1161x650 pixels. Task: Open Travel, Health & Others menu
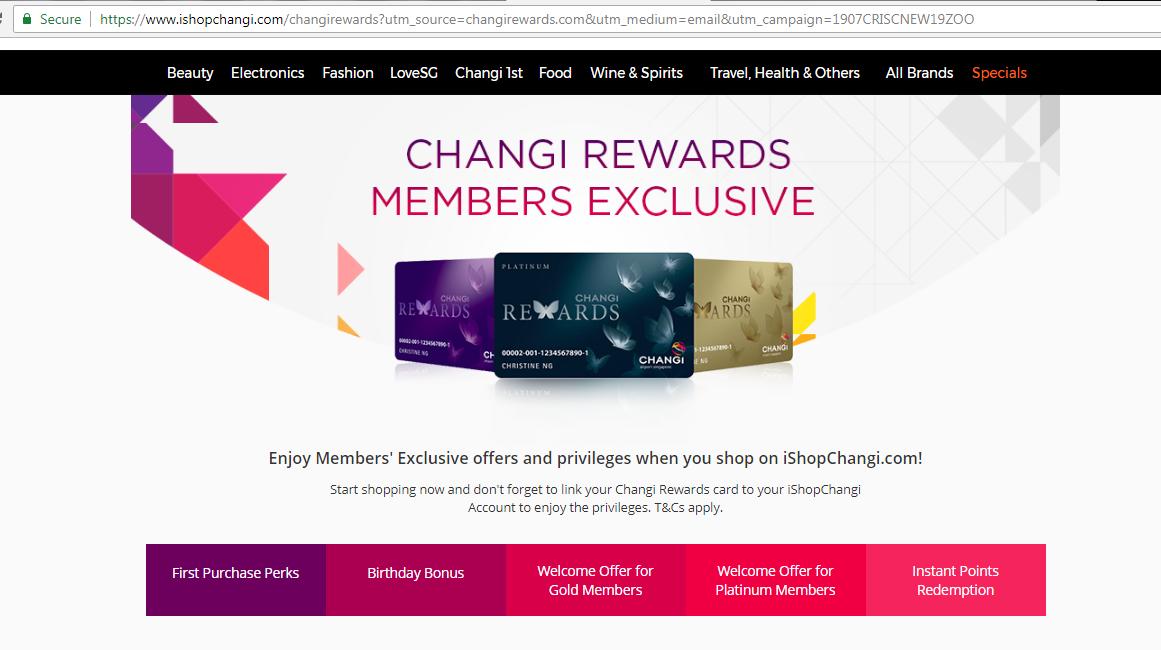click(x=785, y=73)
